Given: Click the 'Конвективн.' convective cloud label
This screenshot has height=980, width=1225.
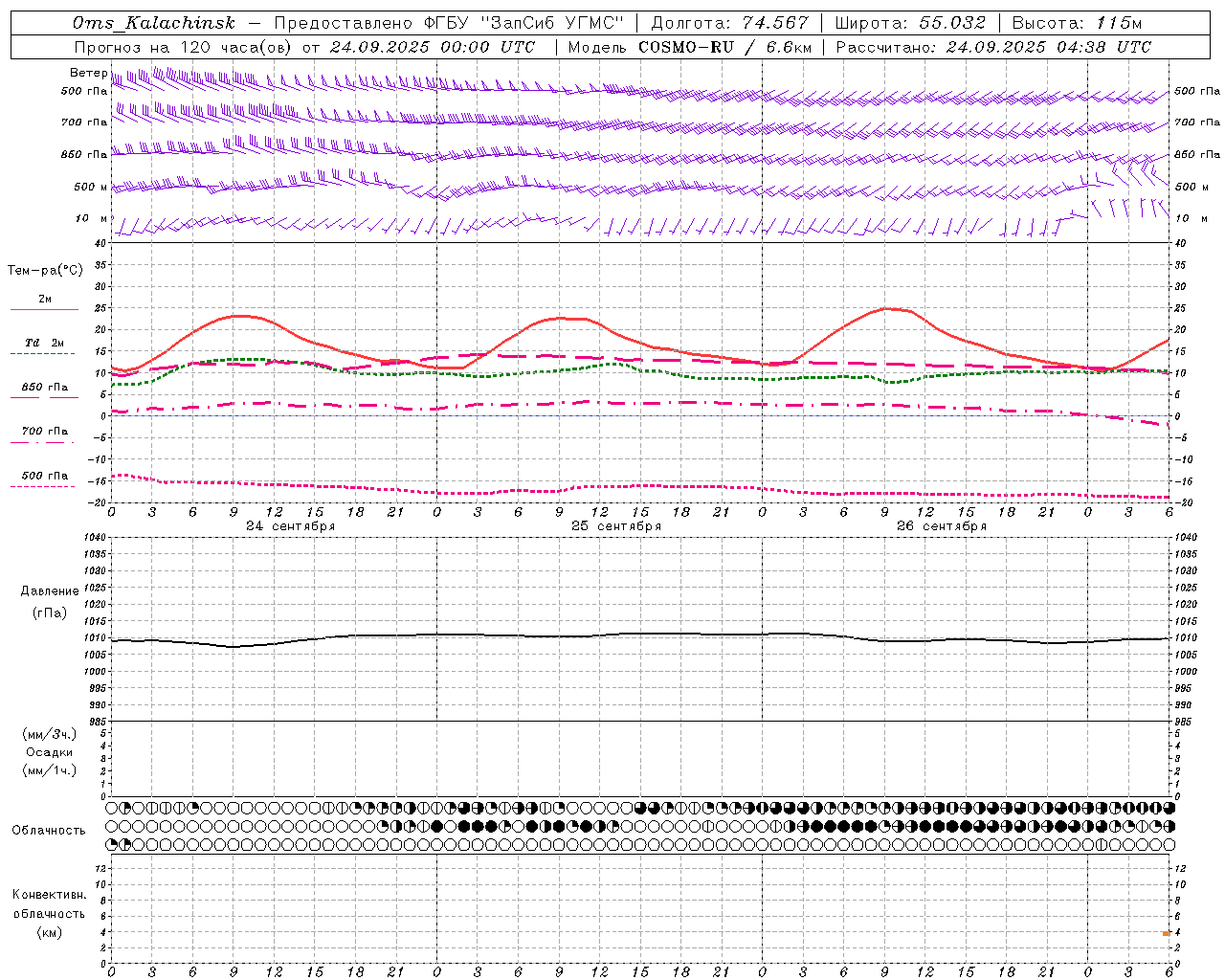Looking at the screenshot, I should point(49,895).
